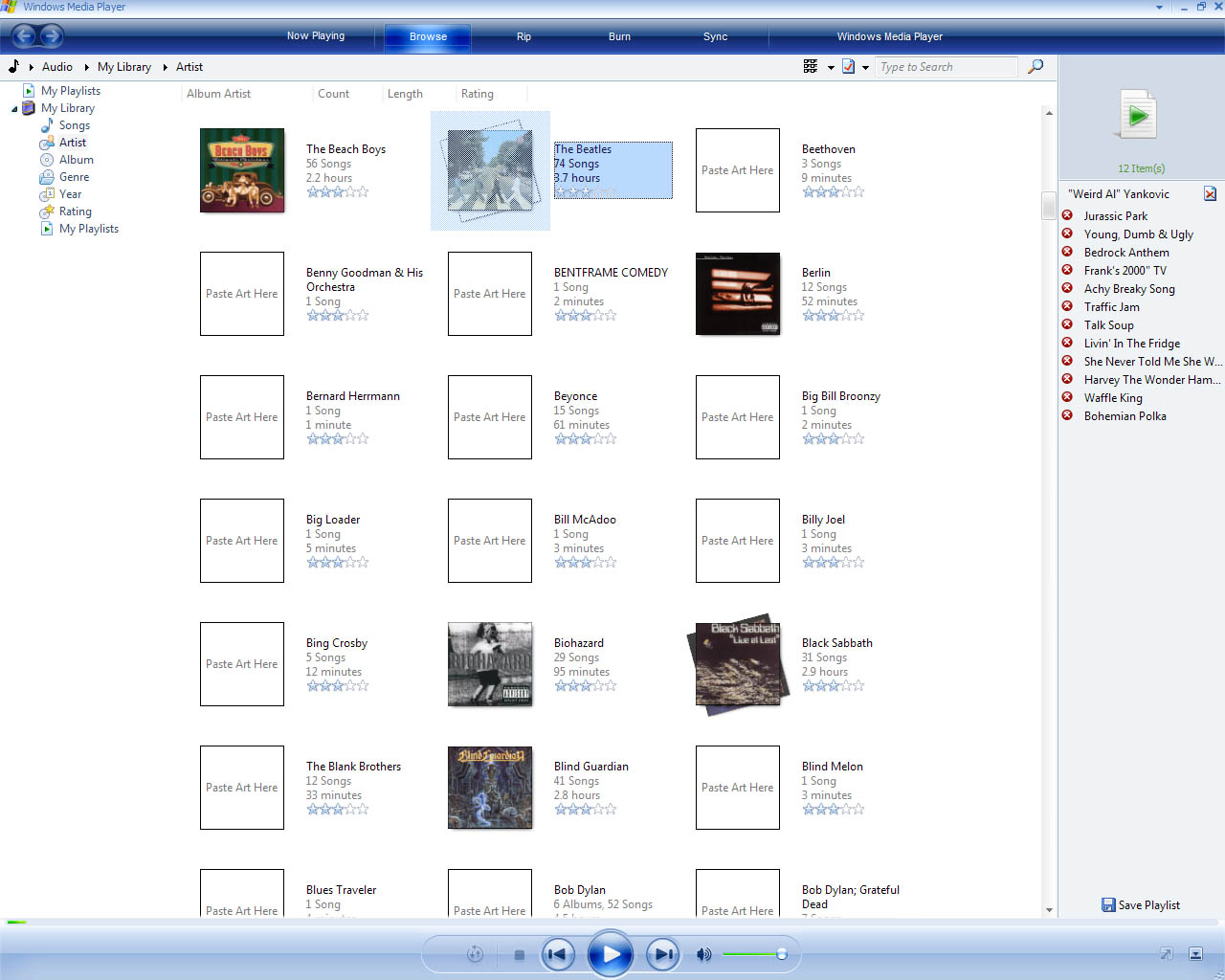Open the Layout Options dropdown arrow
1225x980 pixels.
pyautogui.click(x=865, y=67)
